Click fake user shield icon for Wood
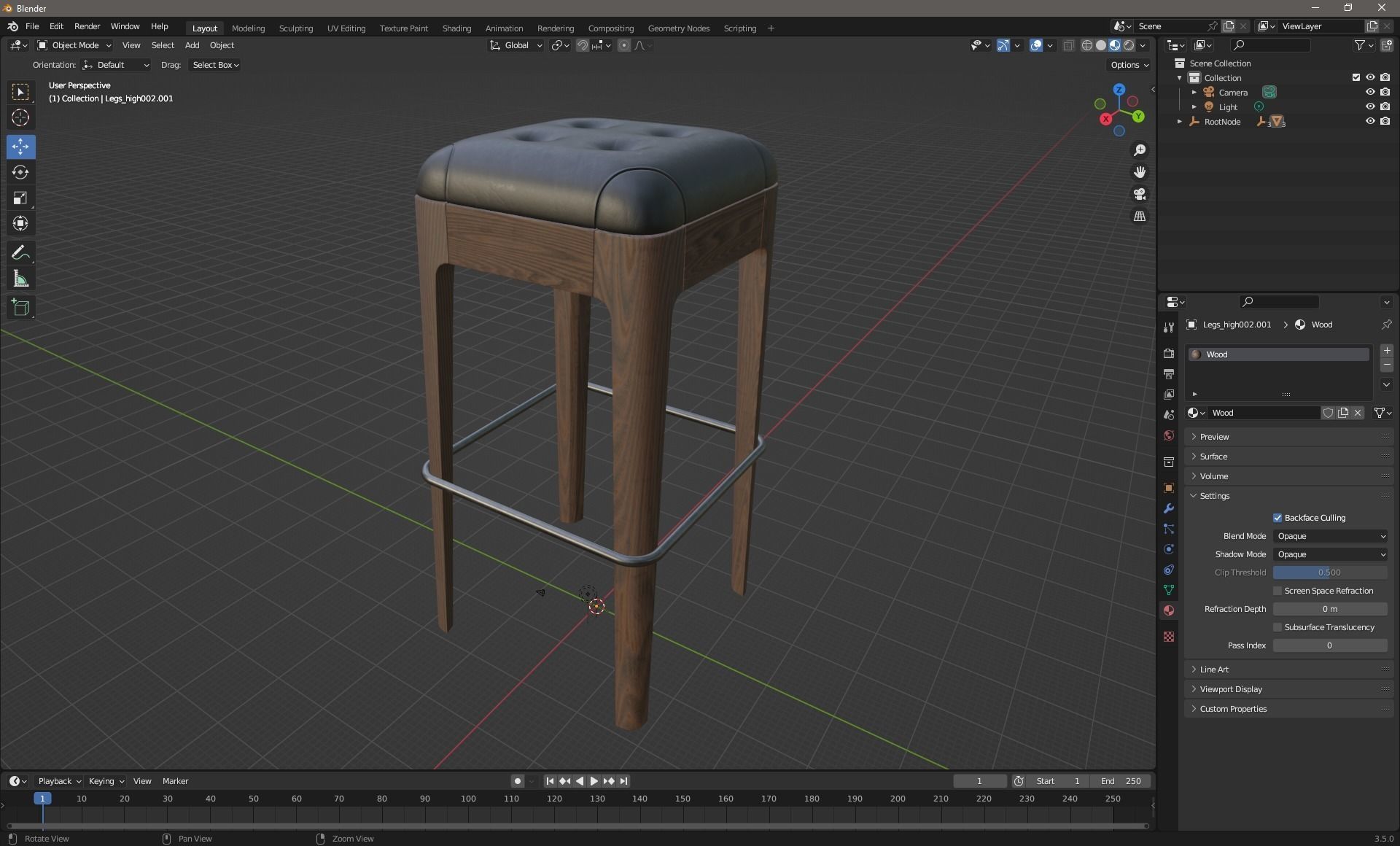 1328,413
